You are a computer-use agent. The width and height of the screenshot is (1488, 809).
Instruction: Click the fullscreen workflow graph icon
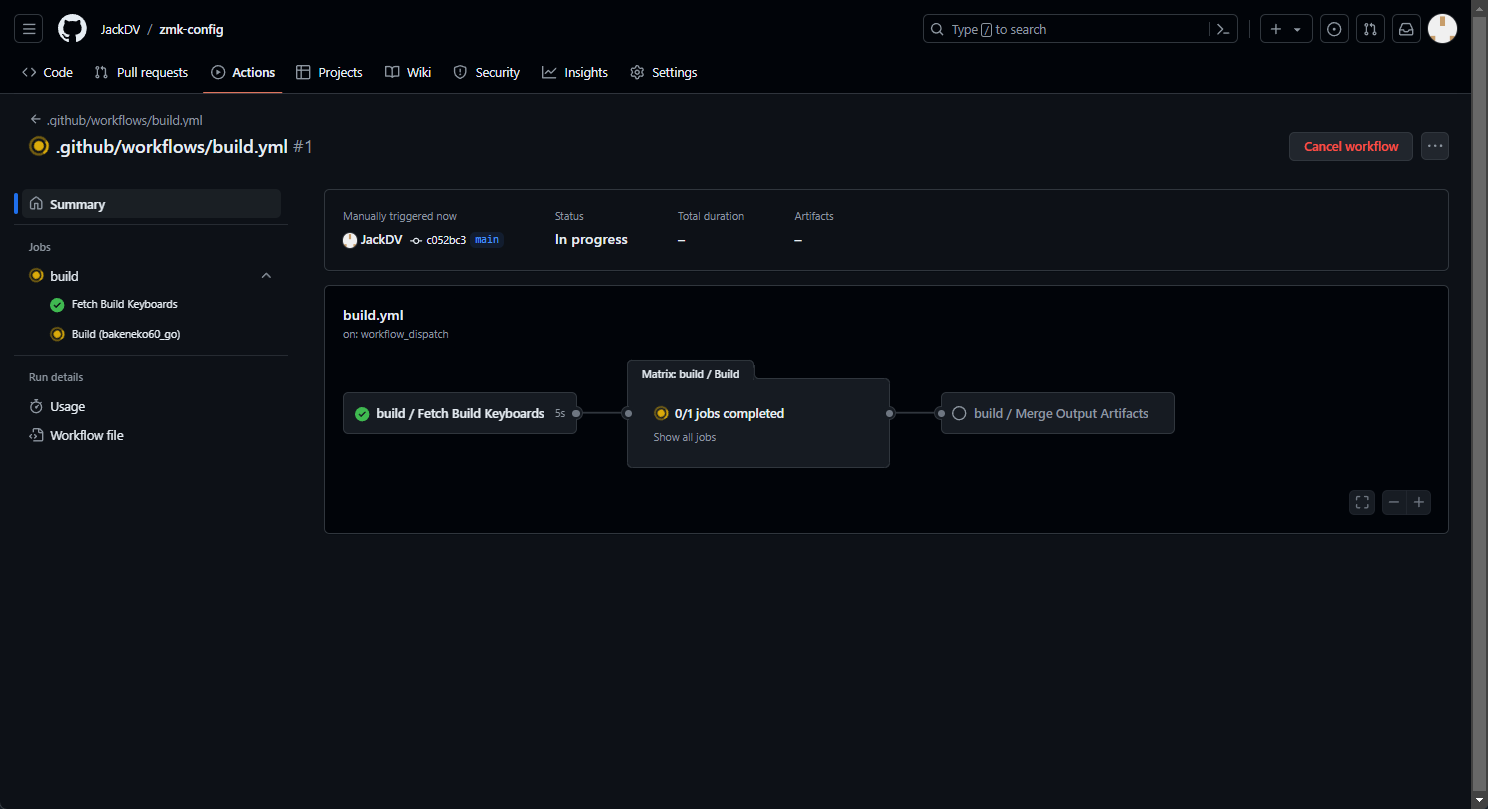[1362, 502]
